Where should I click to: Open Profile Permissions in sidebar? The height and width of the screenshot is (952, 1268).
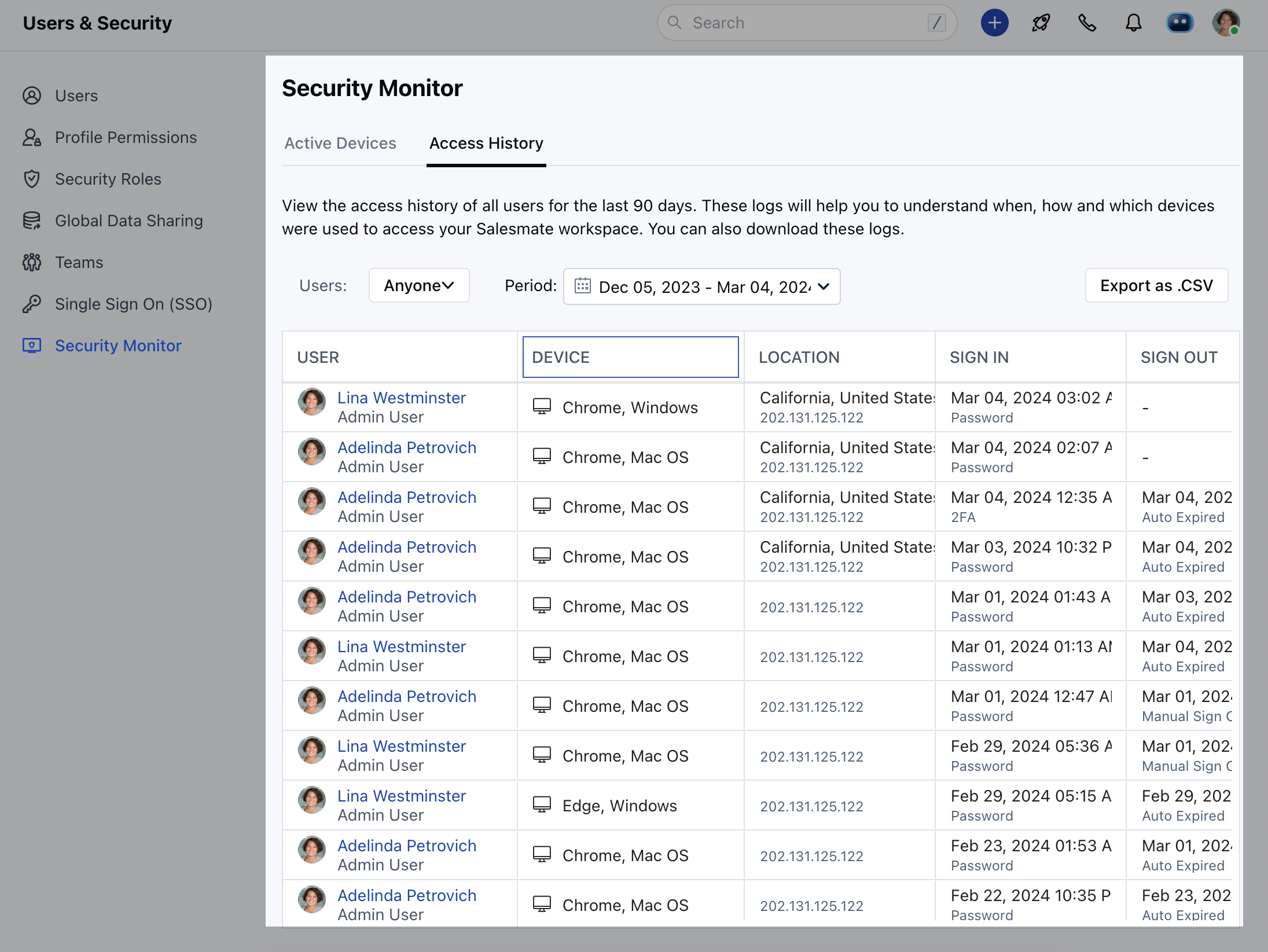coord(126,137)
